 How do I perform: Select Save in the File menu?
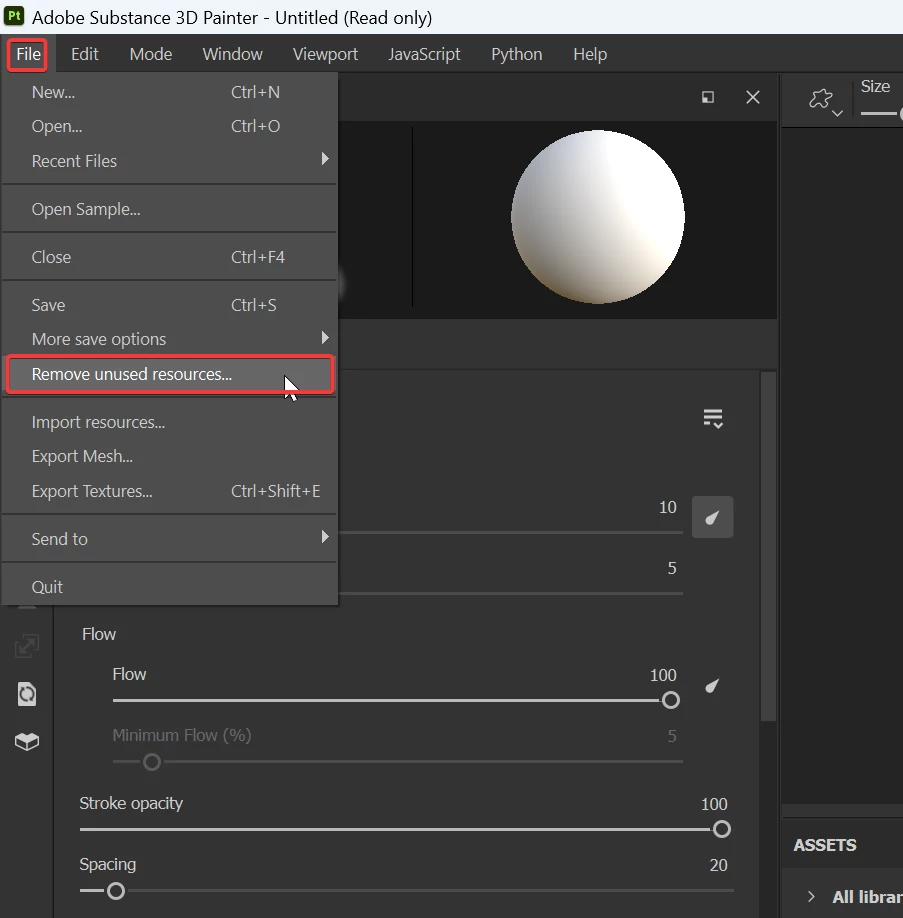pos(169,305)
